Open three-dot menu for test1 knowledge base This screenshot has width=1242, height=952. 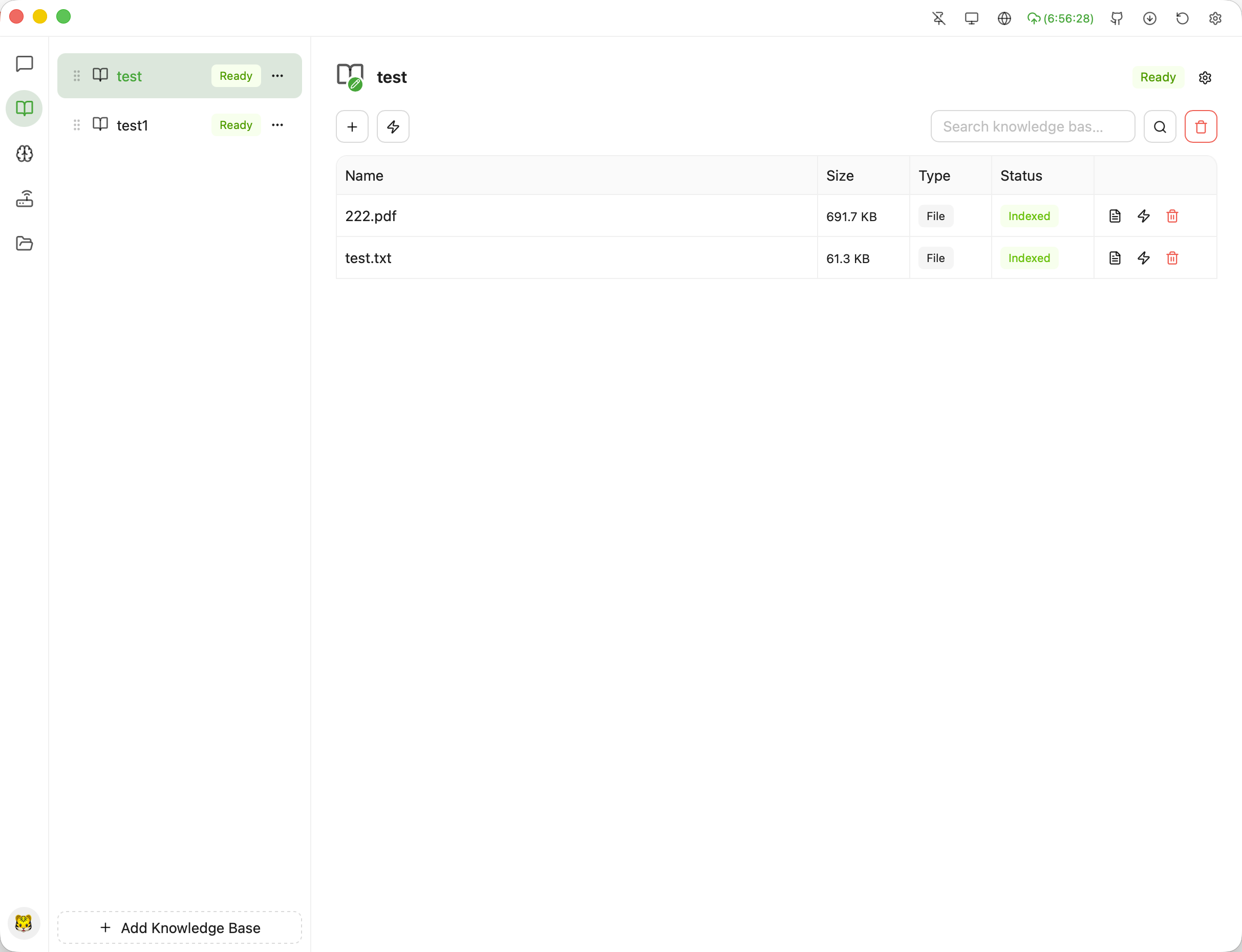277,125
